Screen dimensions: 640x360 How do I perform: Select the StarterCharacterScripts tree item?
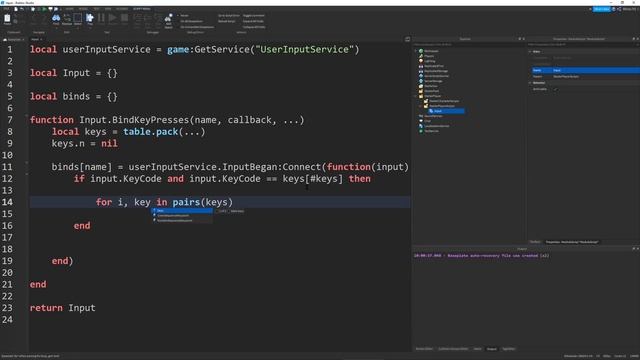point(444,101)
